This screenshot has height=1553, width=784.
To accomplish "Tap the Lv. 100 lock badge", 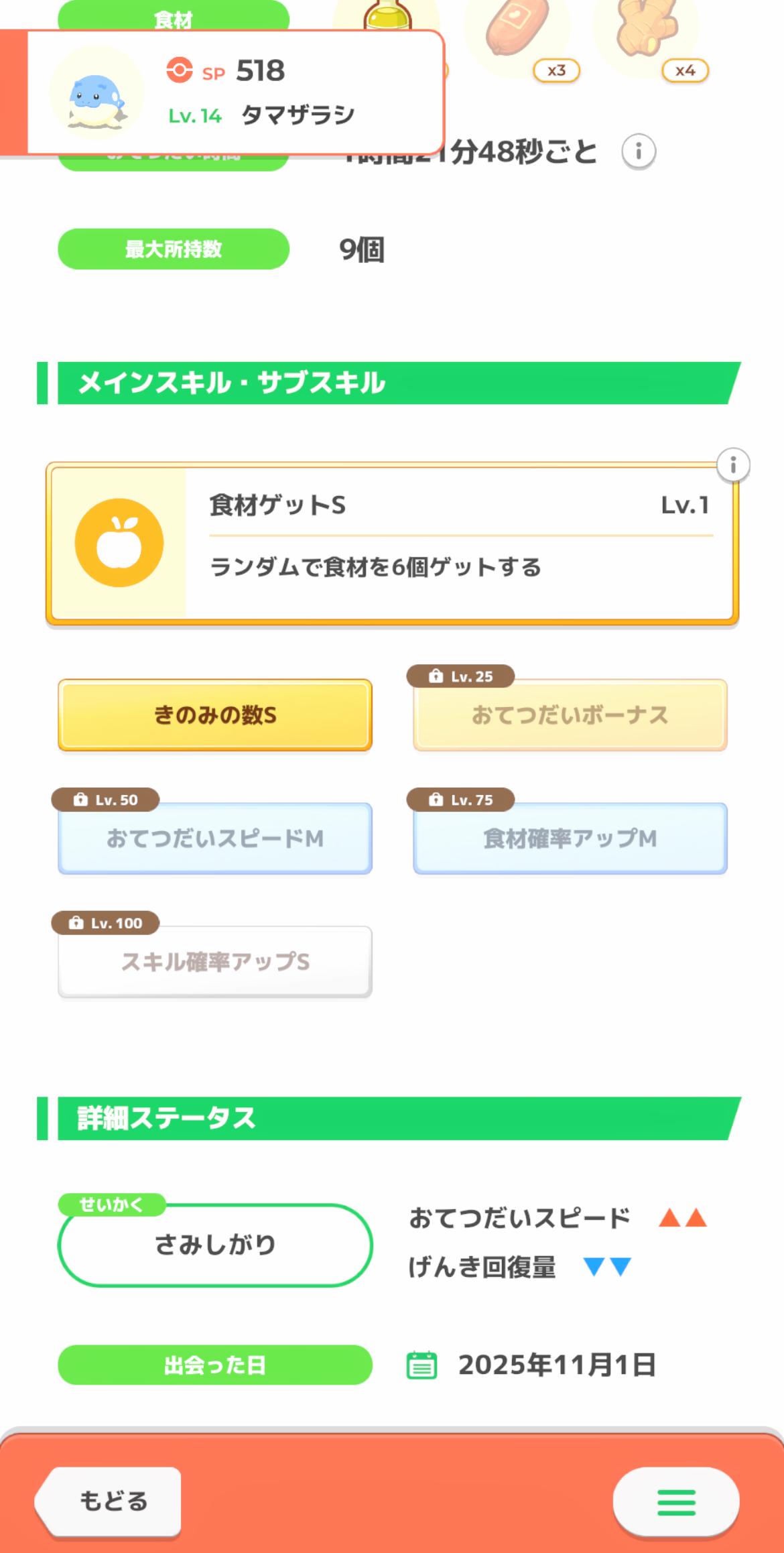I will (105, 923).
